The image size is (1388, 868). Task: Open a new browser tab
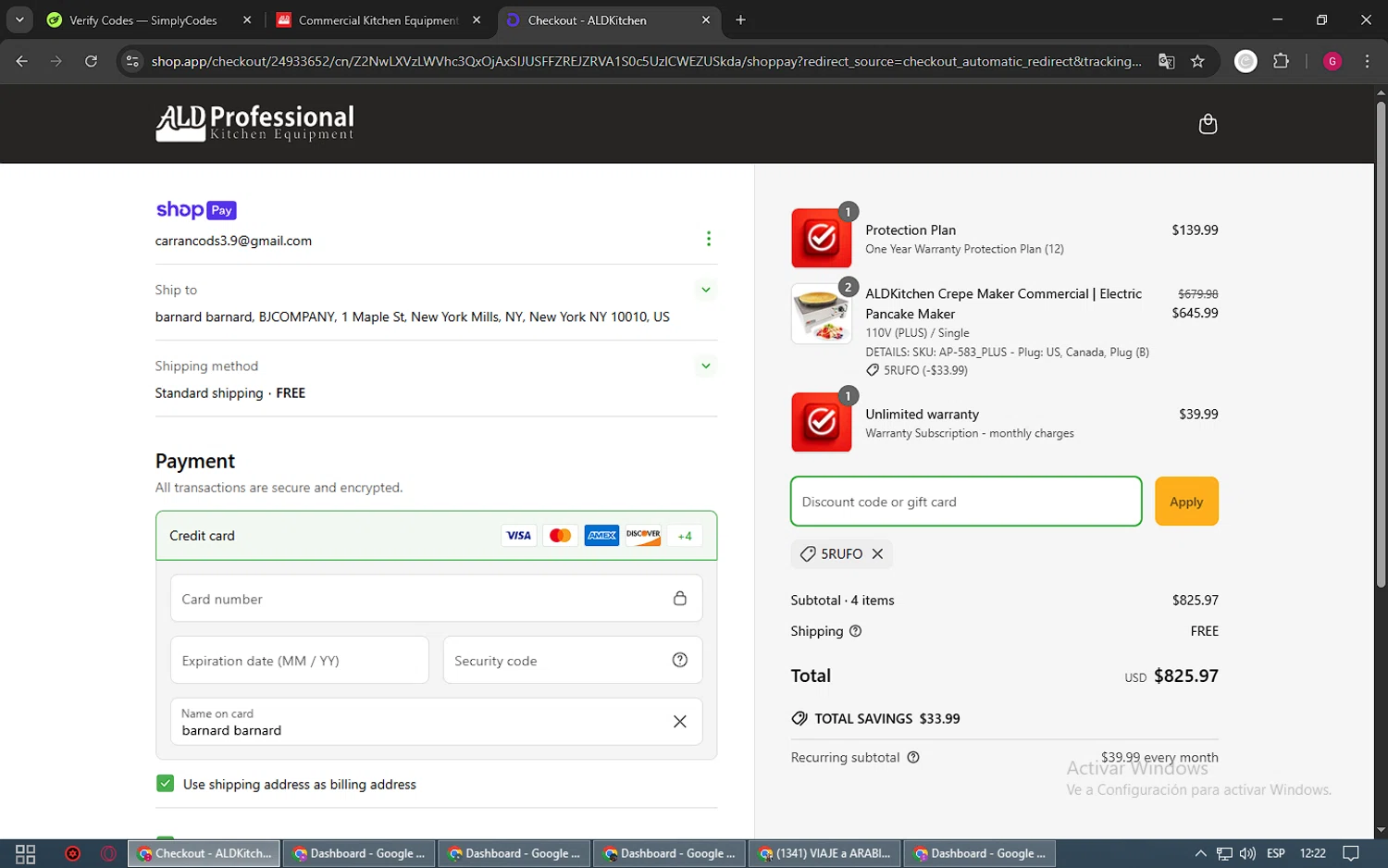click(740, 19)
